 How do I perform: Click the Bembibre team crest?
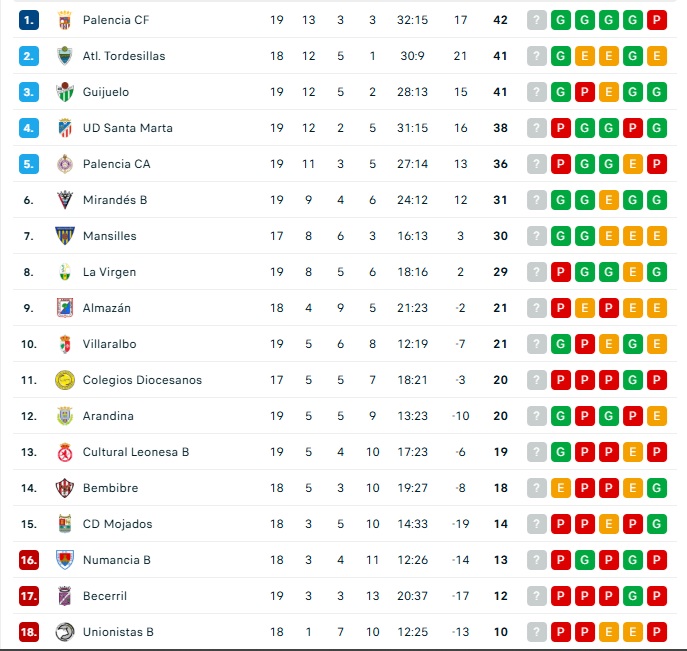click(x=65, y=488)
